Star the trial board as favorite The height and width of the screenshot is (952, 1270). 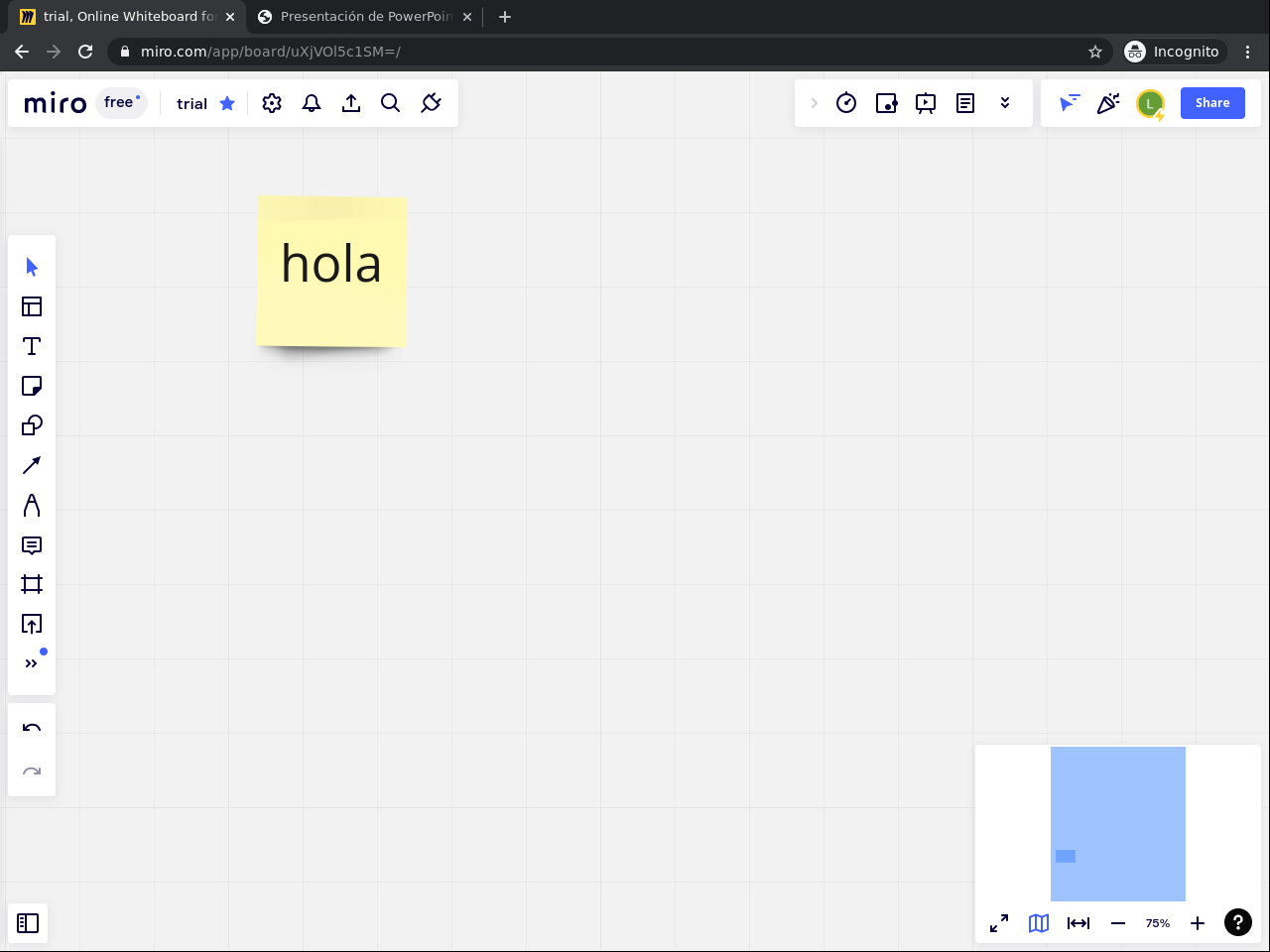click(227, 103)
